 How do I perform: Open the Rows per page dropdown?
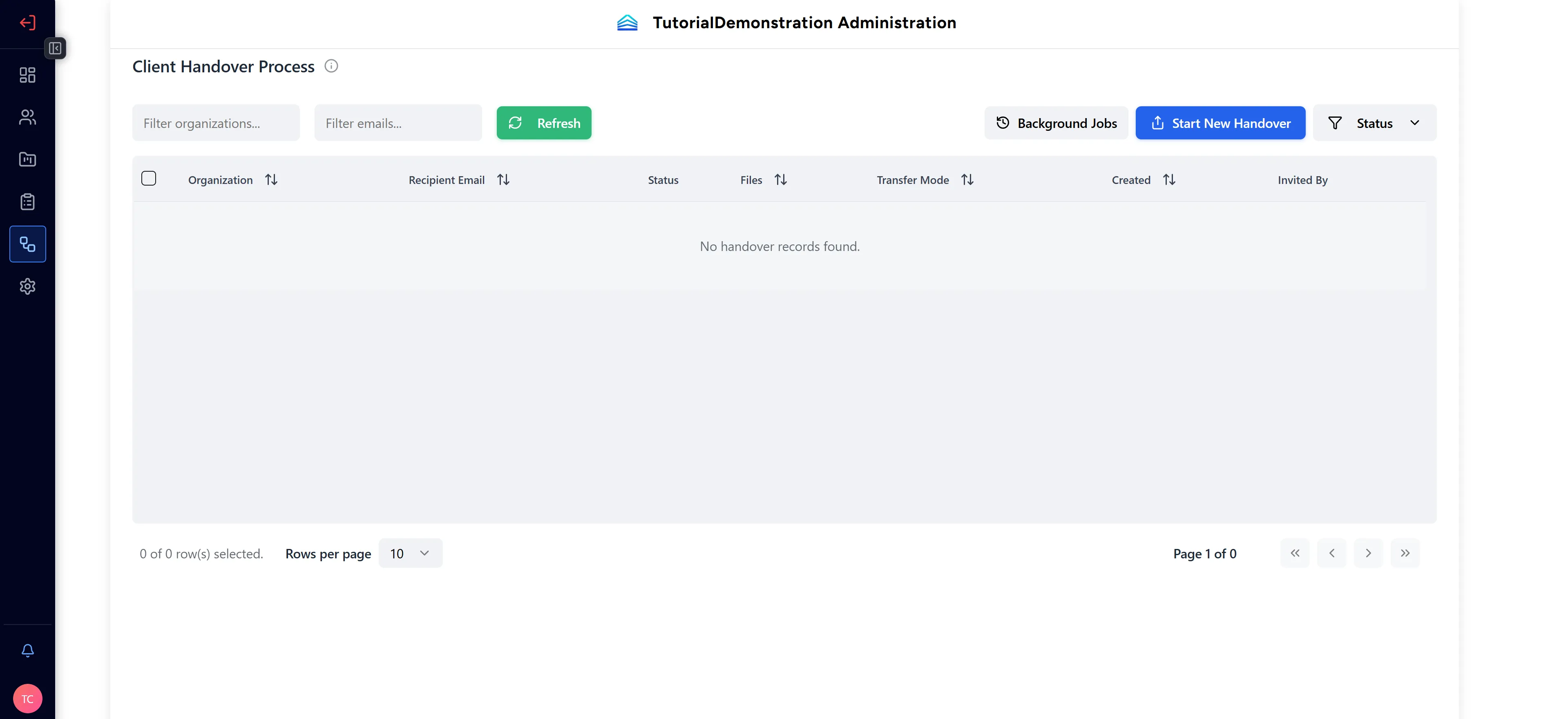[410, 553]
